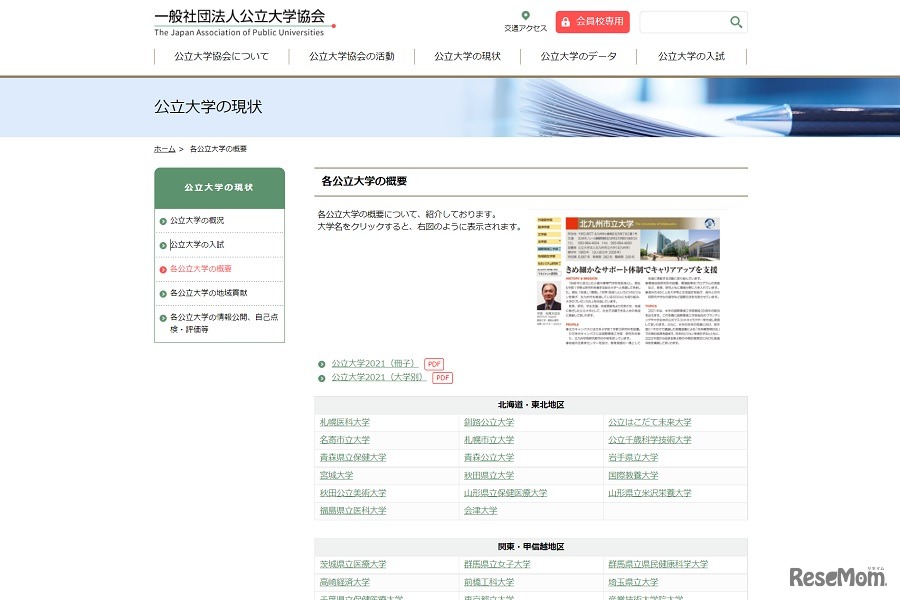Click the PDF icon next to 公立大学2021（冊子）
Viewport: 900px width, 600px height.
(433, 364)
